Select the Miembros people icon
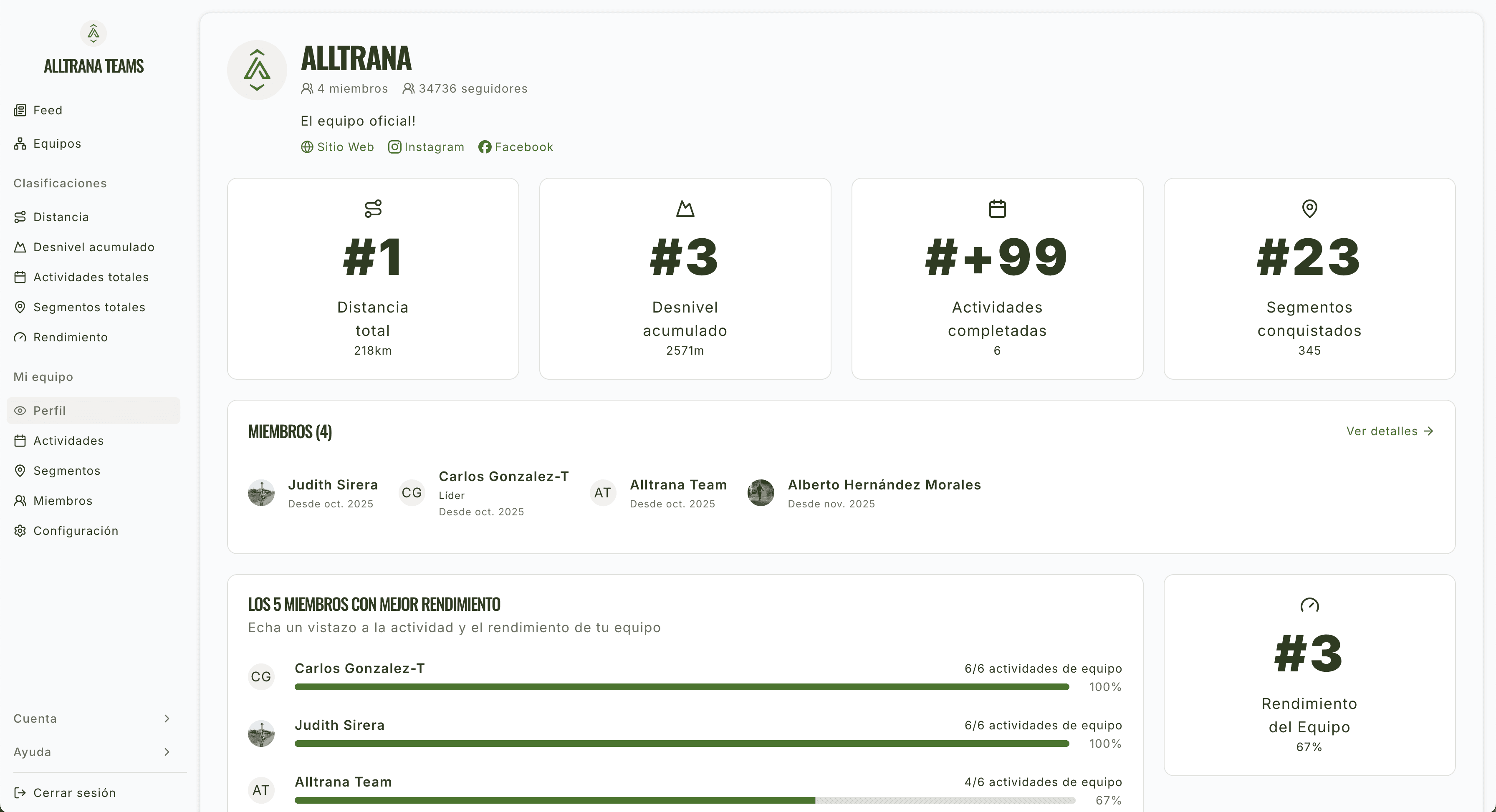Image resolution: width=1496 pixels, height=812 pixels. click(x=20, y=500)
